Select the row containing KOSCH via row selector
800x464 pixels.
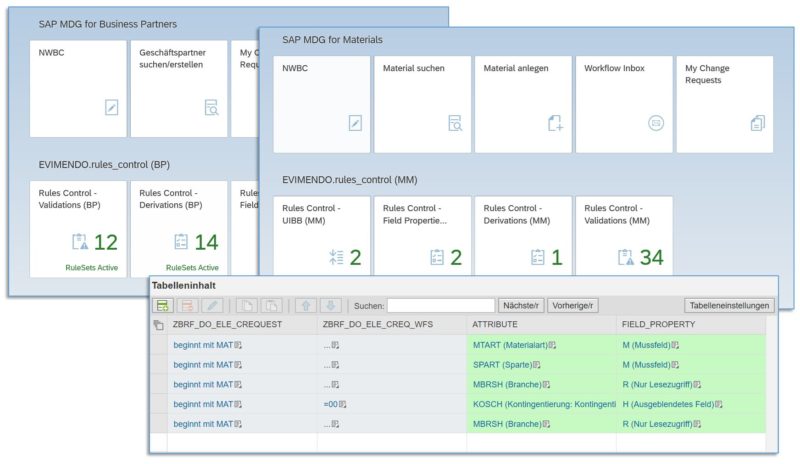[159, 404]
